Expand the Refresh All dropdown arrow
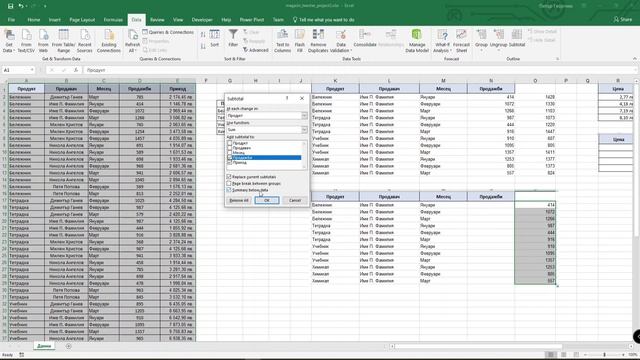Viewport: 640px width, 360px height. click(x=135, y=51)
